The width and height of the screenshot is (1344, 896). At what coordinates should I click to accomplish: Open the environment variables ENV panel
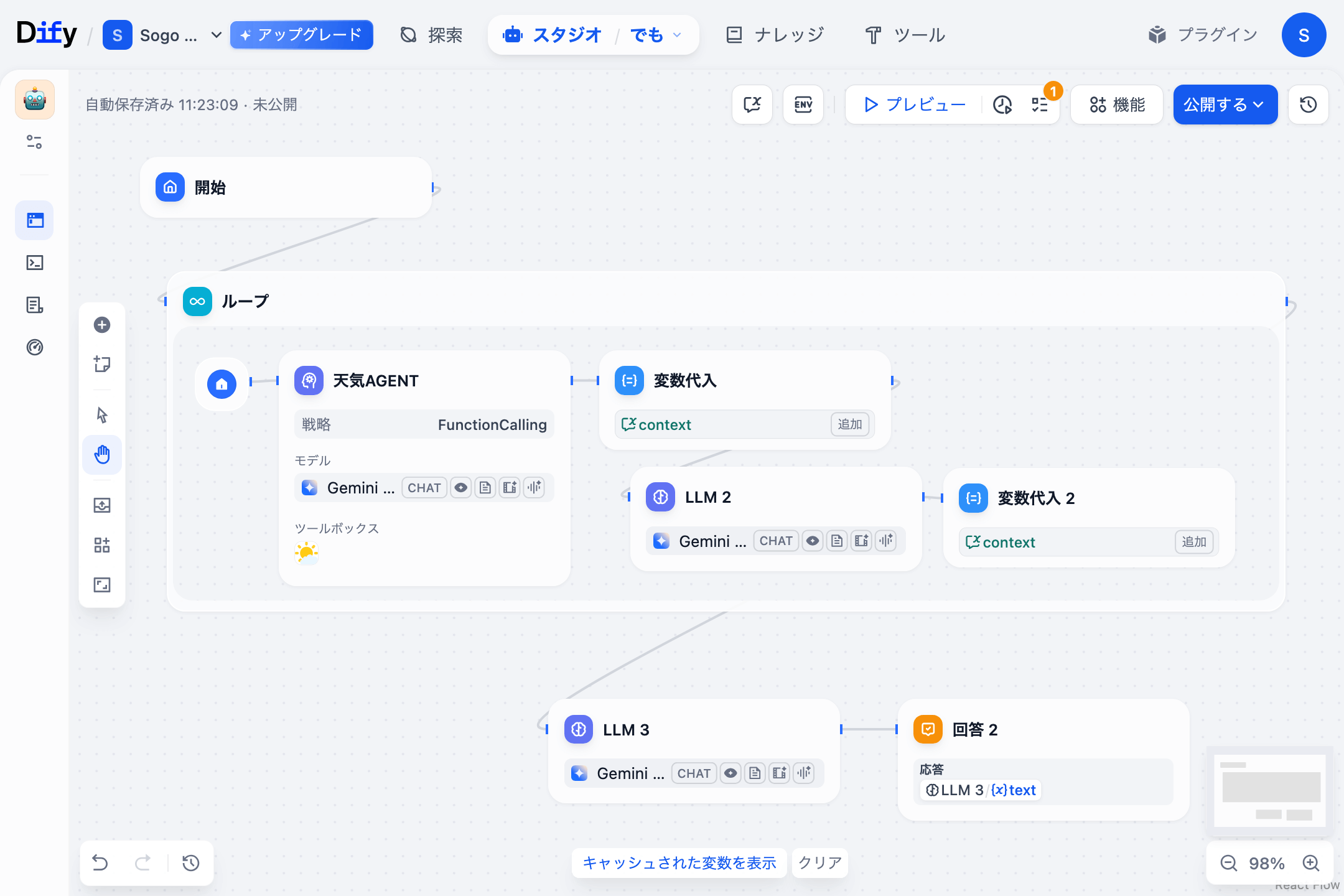pos(803,105)
